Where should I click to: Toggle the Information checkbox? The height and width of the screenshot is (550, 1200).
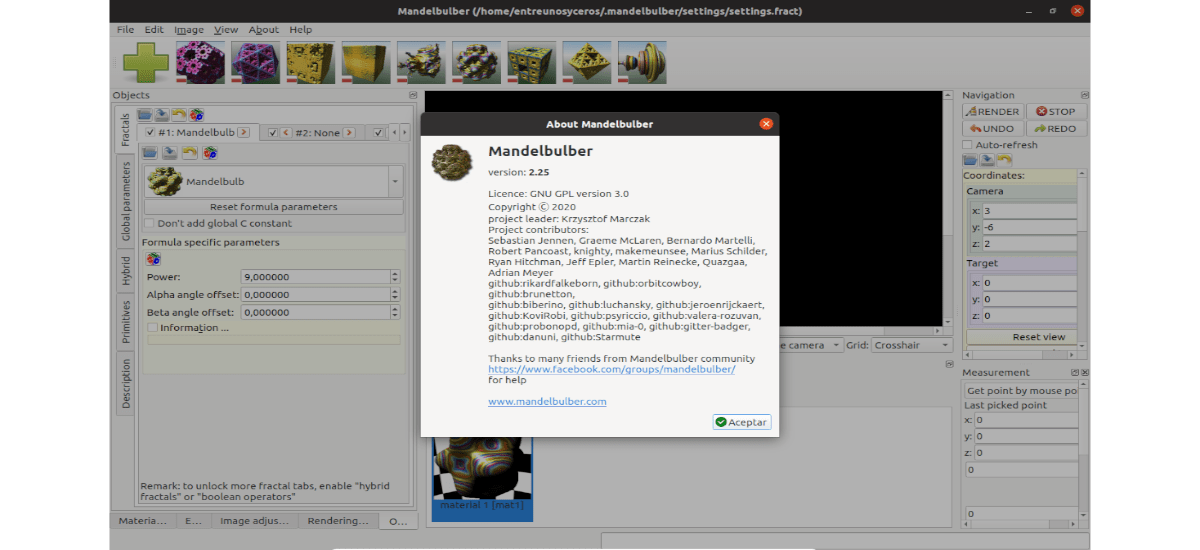pos(152,328)
